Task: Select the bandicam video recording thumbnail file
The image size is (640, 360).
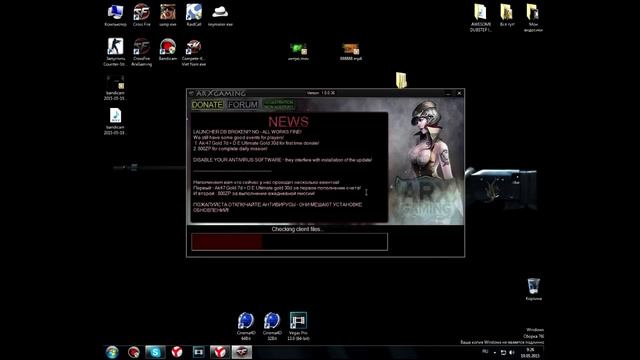Action: point(115,88)
